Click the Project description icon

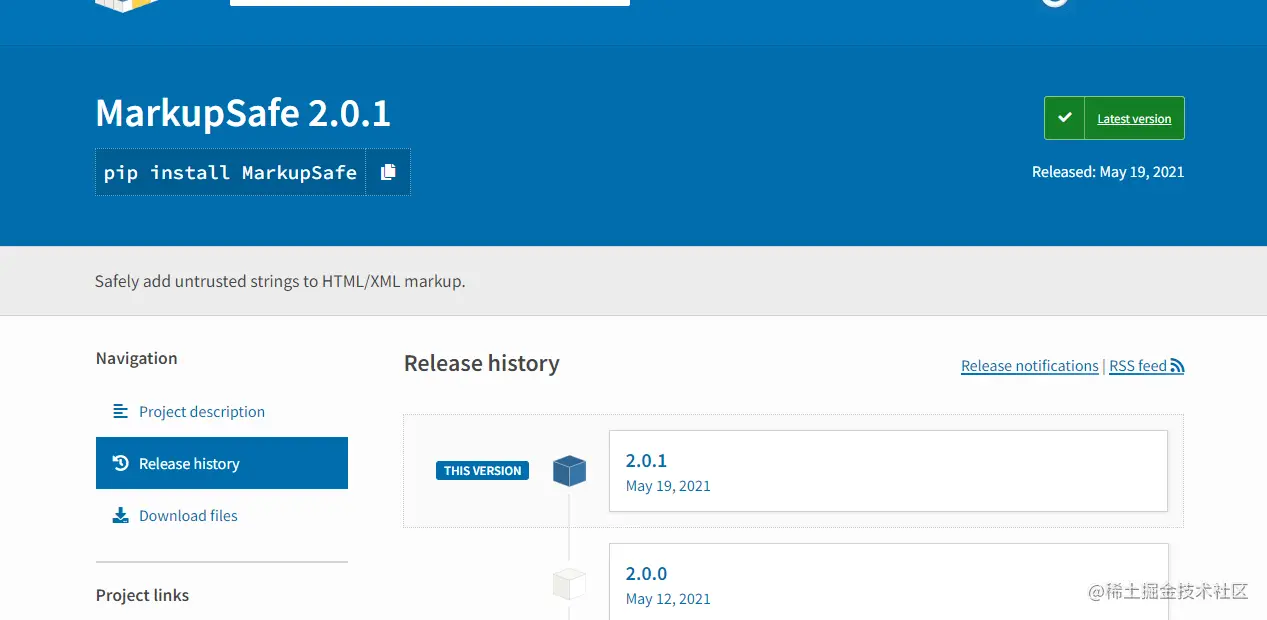[x=121, y=411]
